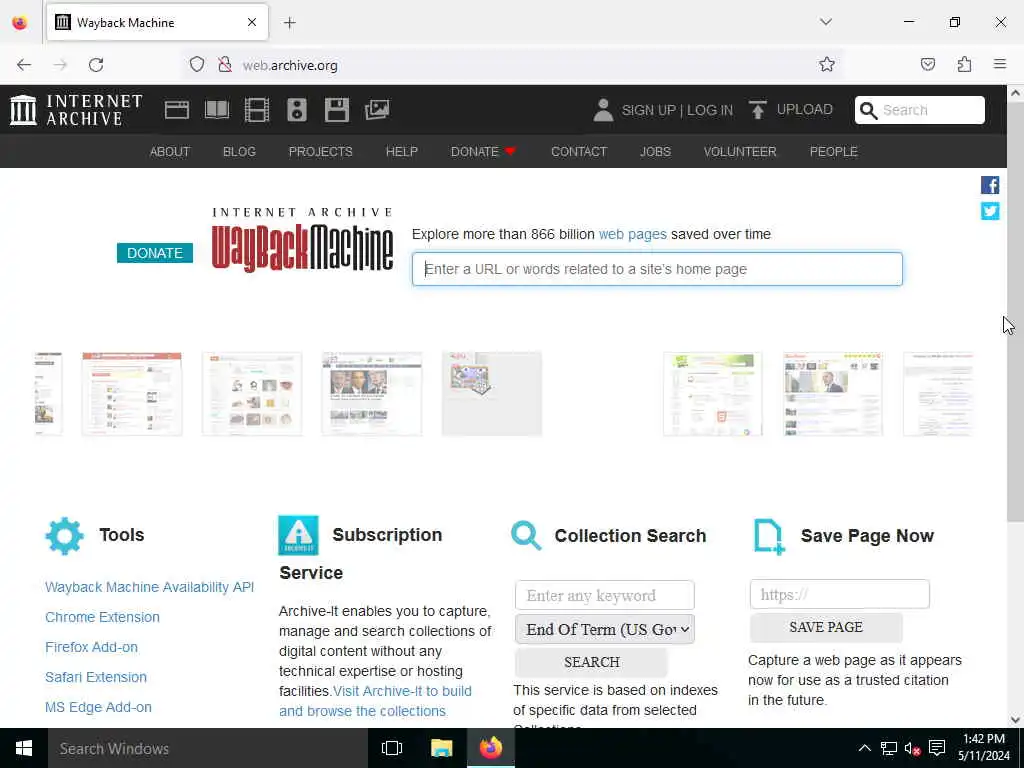Open the tracking protection shield icon
Viewport: 1024px width, 768px height.
[x=197, y=65]
